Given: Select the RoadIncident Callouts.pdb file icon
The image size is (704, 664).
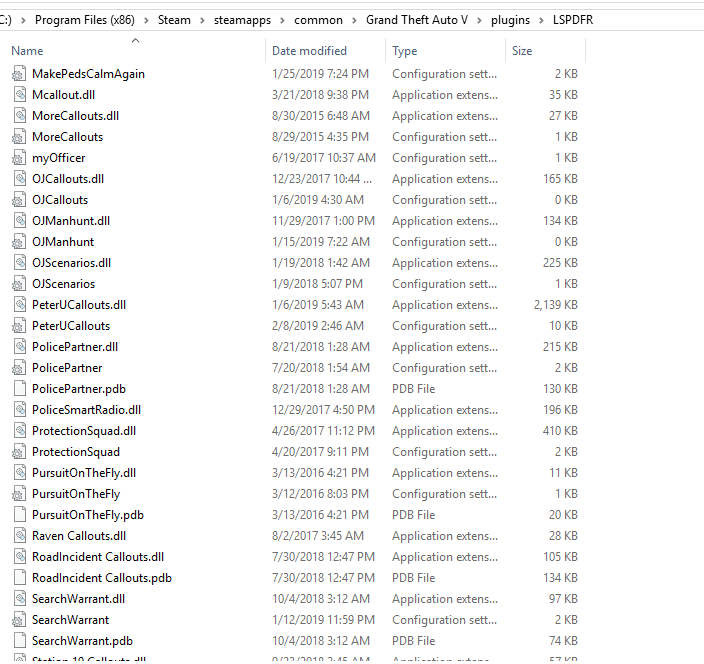Looking at the screenshot, I should pyautogui.click(x=19, y=577).
